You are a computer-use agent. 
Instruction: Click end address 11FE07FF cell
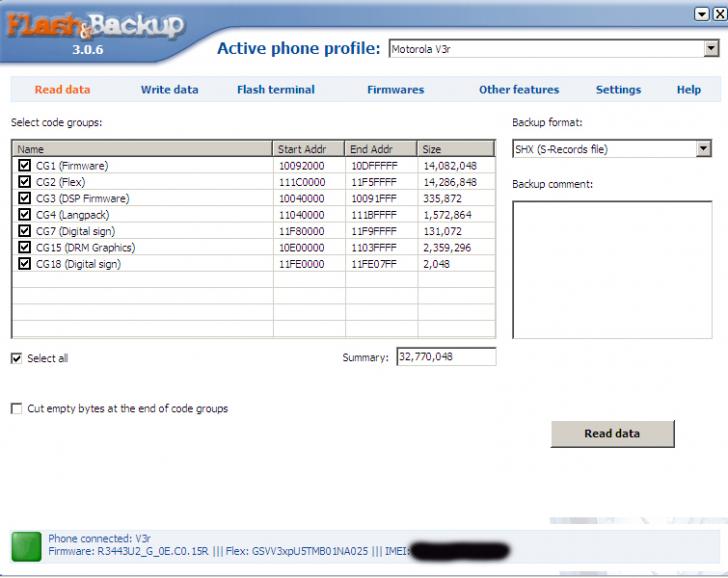pyautogui.click(x=374, y=264)
